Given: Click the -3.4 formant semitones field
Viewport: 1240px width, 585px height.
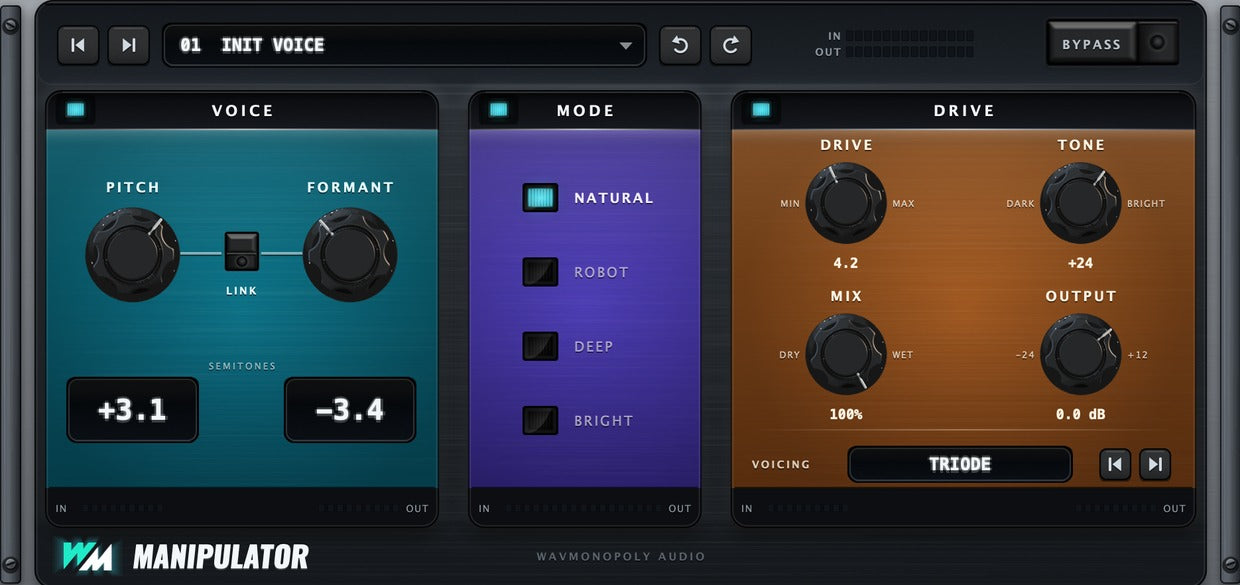Looking at the screenshot, I should [x=350, y=410].
